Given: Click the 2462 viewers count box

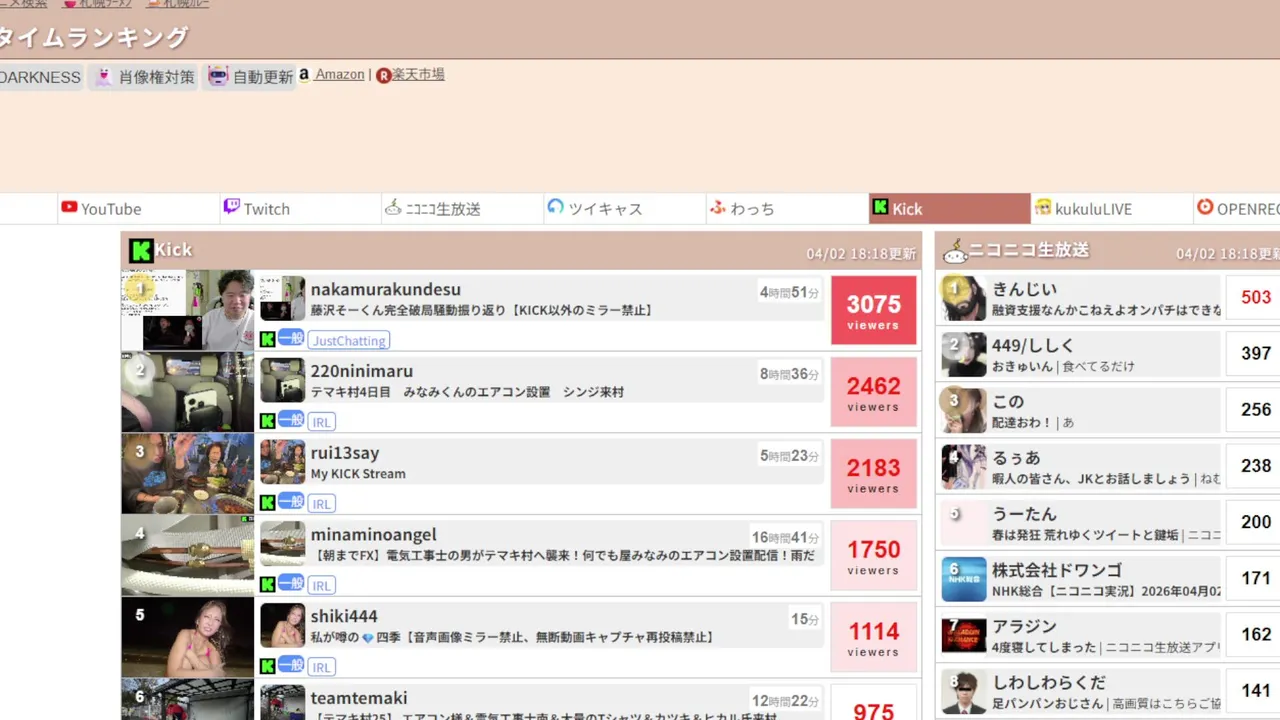Looking at the screenshot, I should [x=874, y=392].
